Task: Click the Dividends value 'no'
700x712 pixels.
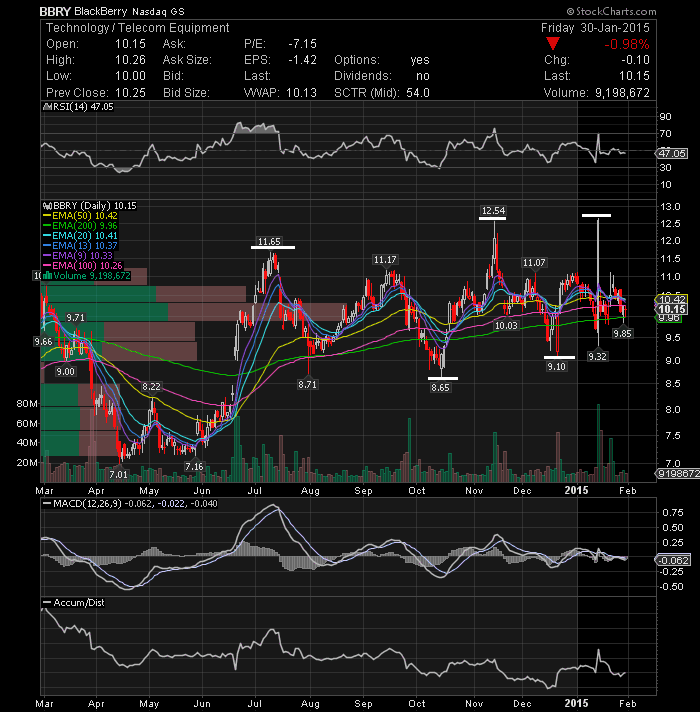Action: tap(423, 76)
